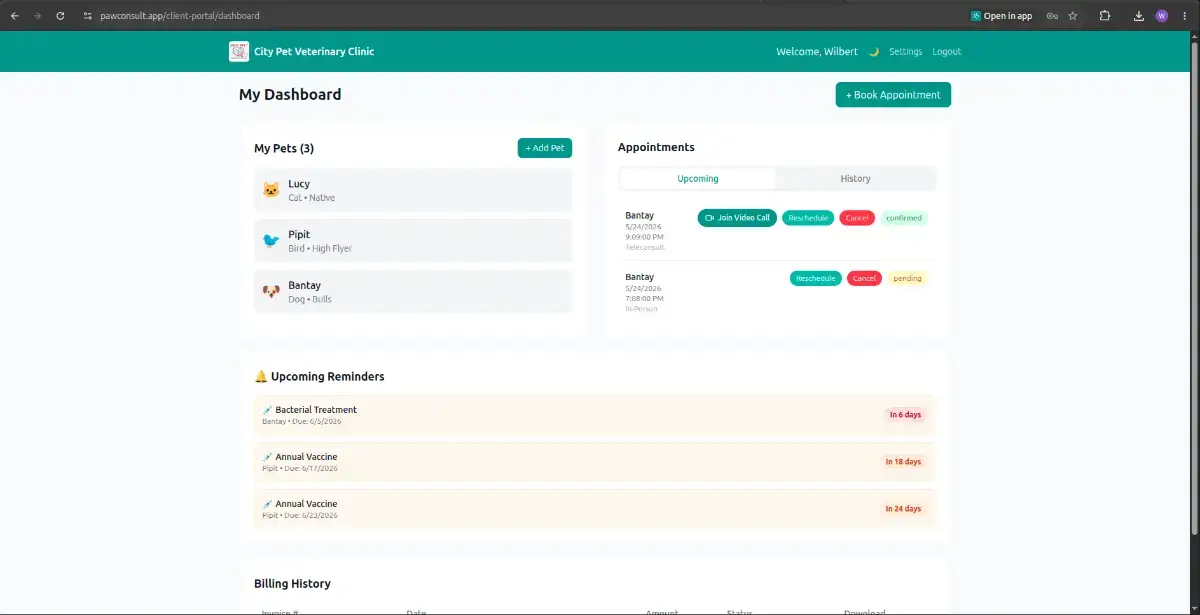
Task: Go back with browser back arrow
Action: (x=14, y=16)
